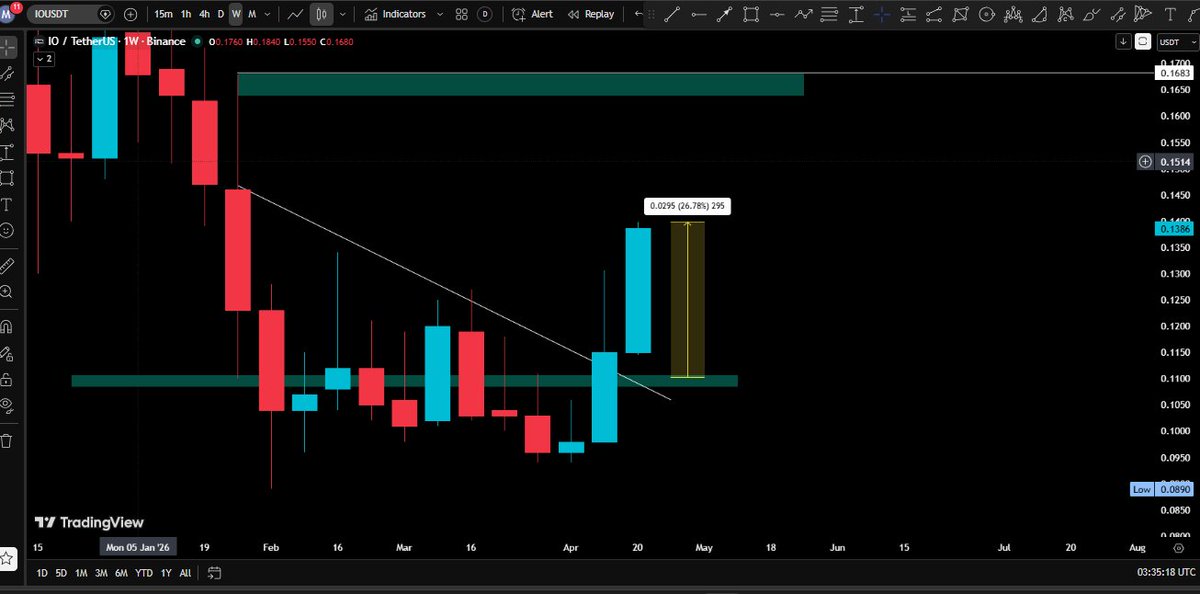Select the 1D date range

click(x=41, y=573)
